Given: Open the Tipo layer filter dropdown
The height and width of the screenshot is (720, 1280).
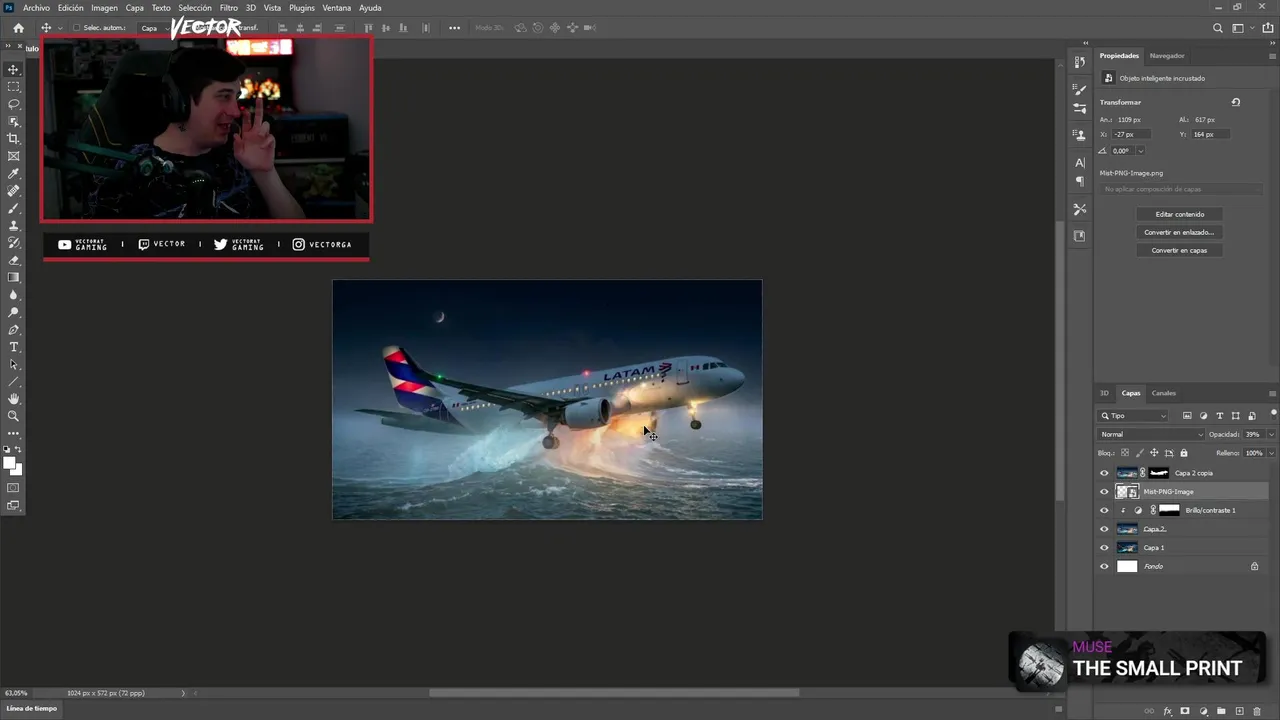Looking at the screenshot, I should click(x=1133, y=416).
